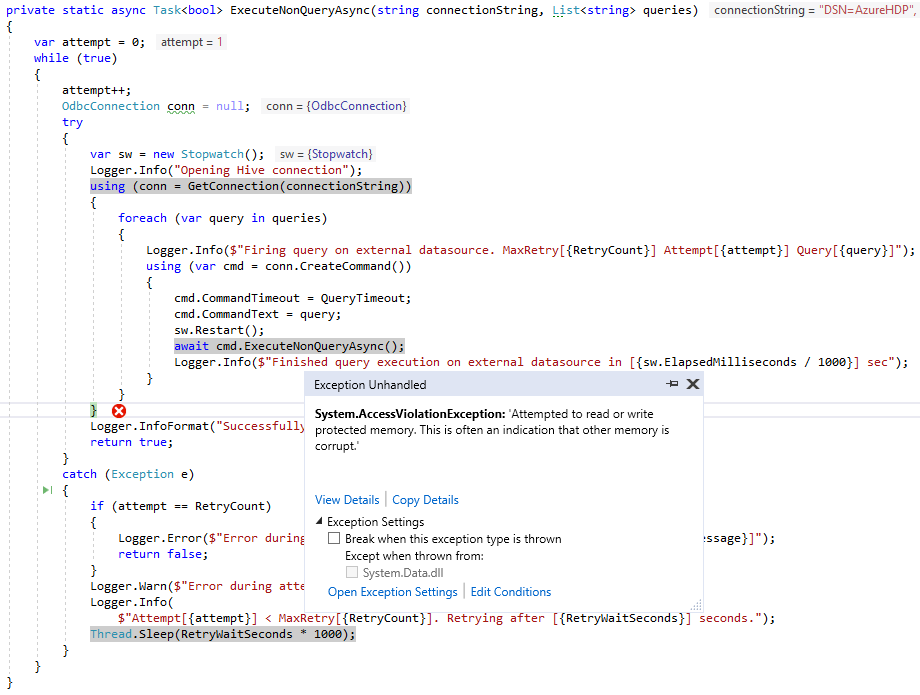
Task: Pin the Exception Unhandled popup
Action: point(672,384)
